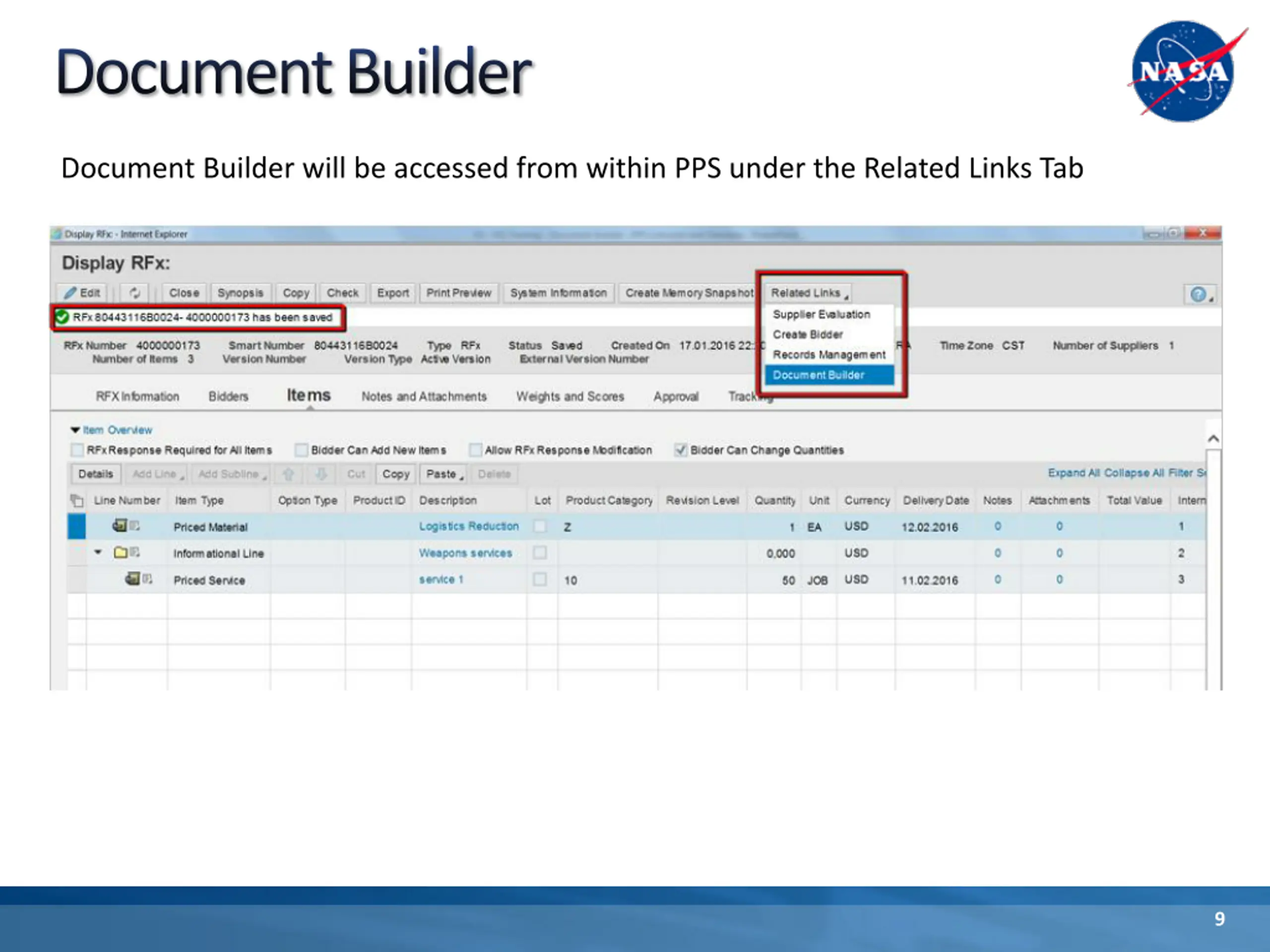Screen dimensions: 1270x952
Task: Click the Delete button
Action: pyautogui.click(x=494, y=474)
